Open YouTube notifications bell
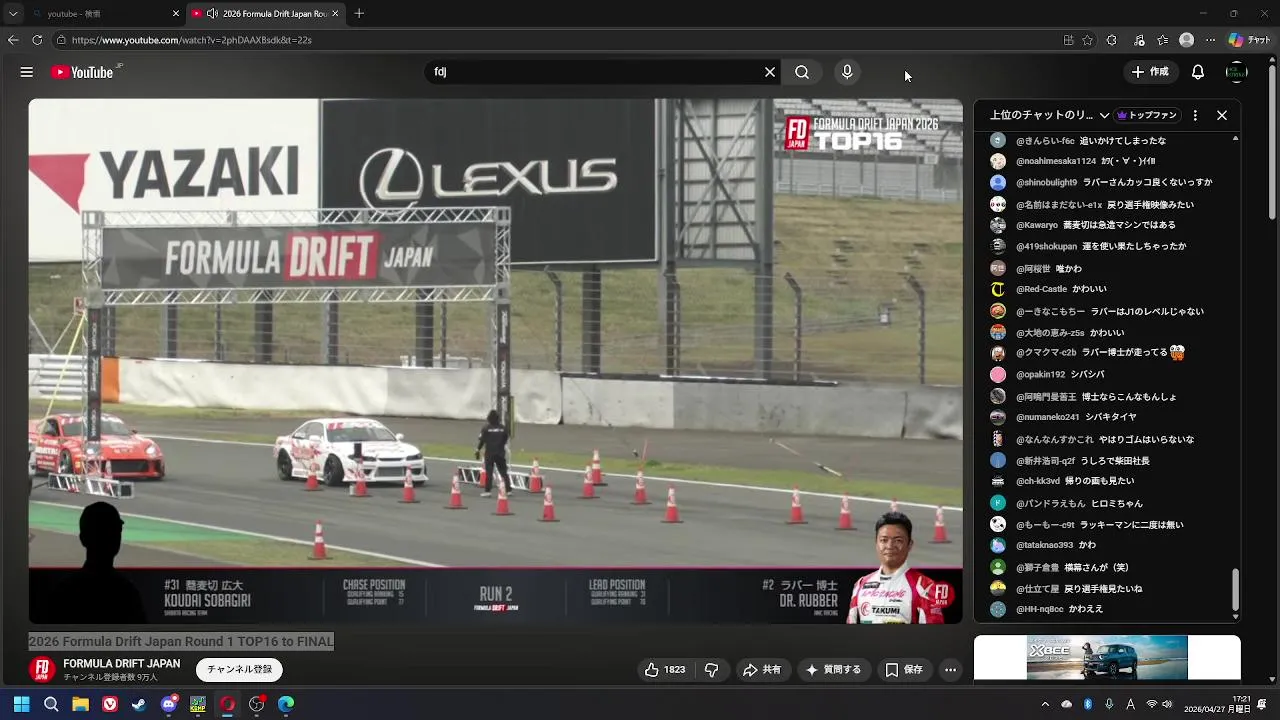 (x=1198, y=72)
